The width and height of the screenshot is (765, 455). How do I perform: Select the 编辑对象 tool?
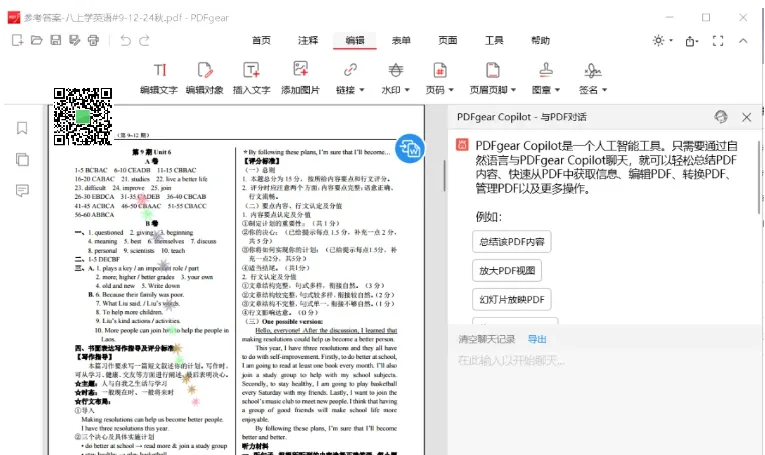205,78
